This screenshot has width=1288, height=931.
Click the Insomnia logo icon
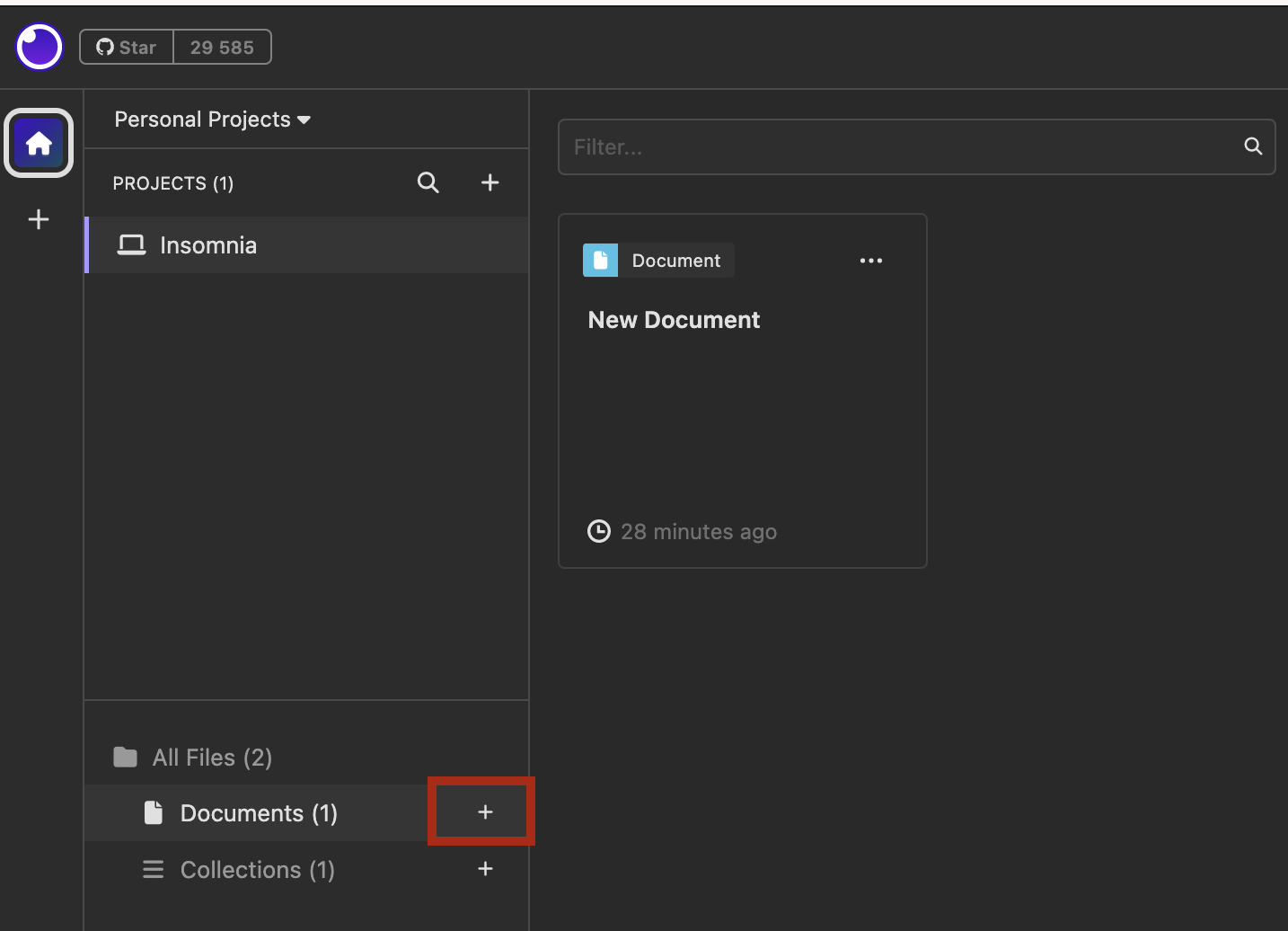point(40,47)
